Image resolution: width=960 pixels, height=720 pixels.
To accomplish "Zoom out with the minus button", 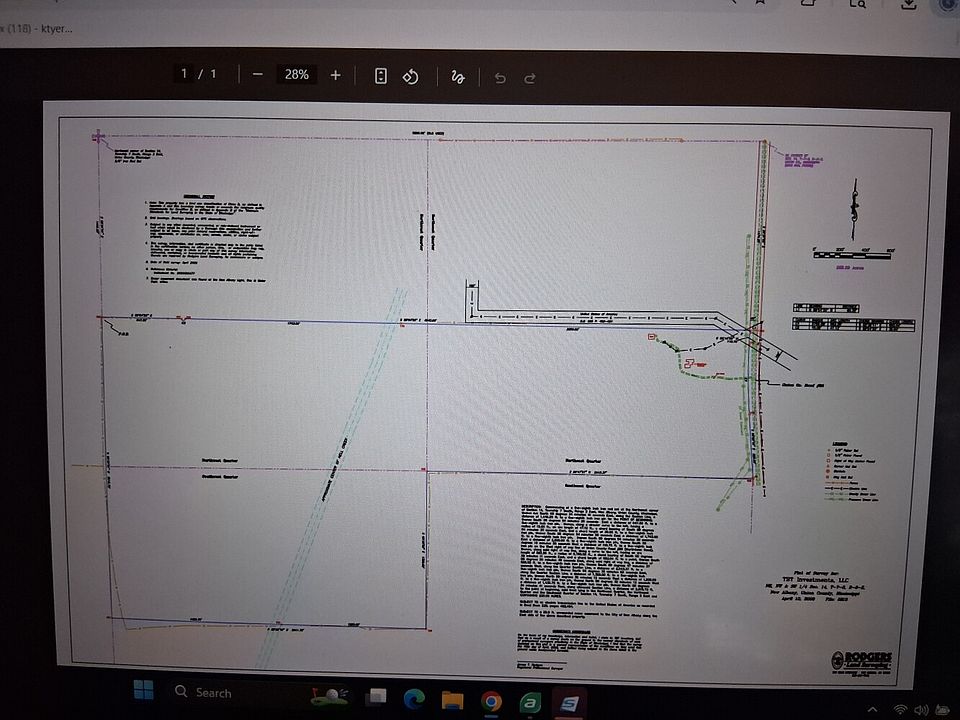I will point(257,75).
